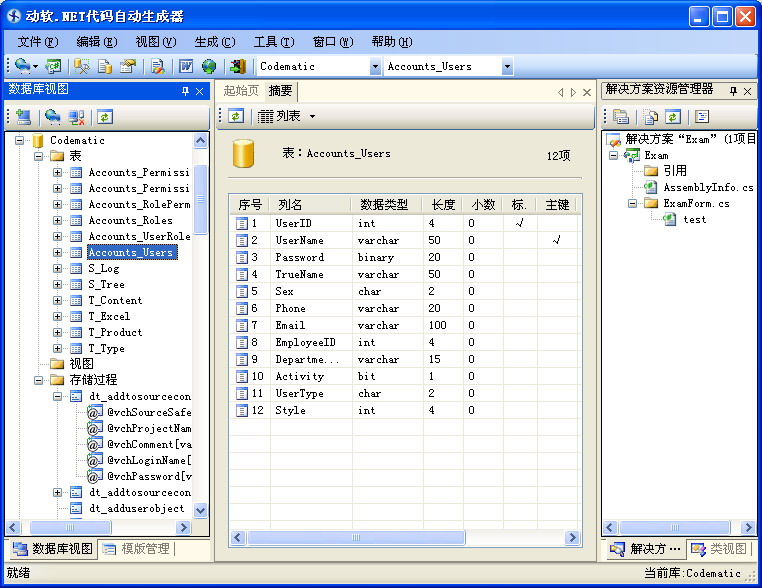The height and width of the screenshot is (588, 762).
Task: Click show all files icon in solution explorer
Action: pos(650,117)
